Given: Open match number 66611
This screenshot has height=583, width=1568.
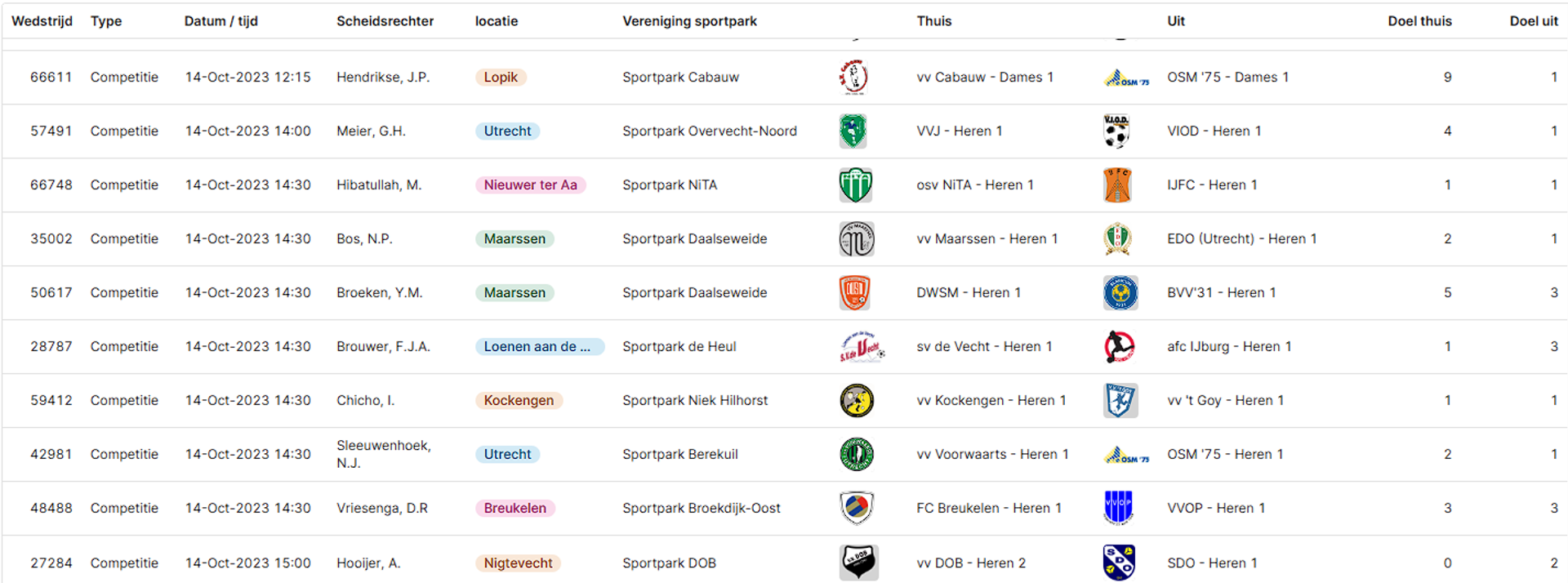Looking at the screenshot, I should click(x=51, y=78).
